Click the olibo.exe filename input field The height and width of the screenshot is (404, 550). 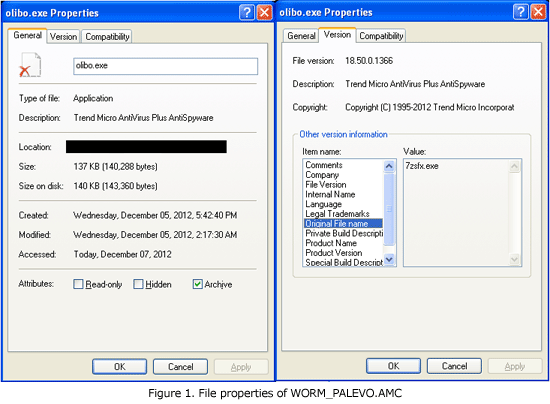point(166,66)
